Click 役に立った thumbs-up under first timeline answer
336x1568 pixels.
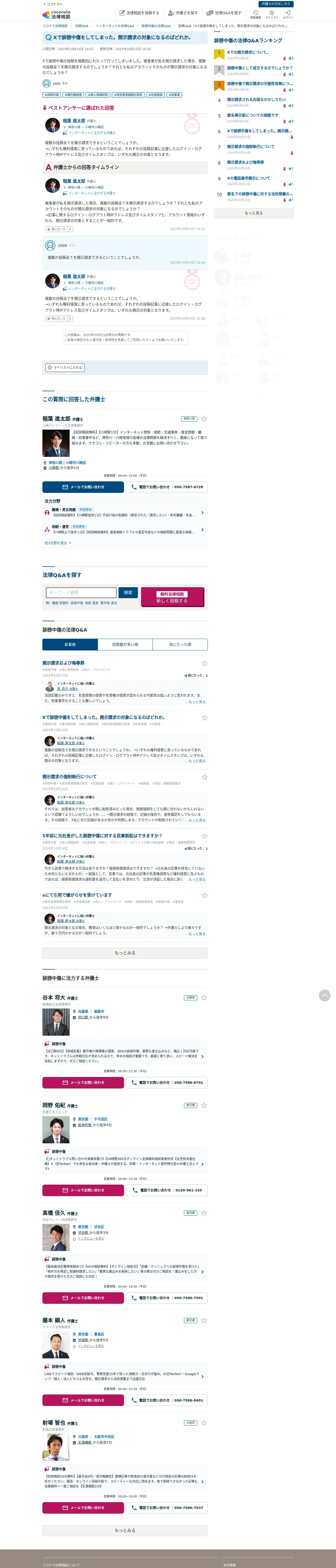coord(59,229)
